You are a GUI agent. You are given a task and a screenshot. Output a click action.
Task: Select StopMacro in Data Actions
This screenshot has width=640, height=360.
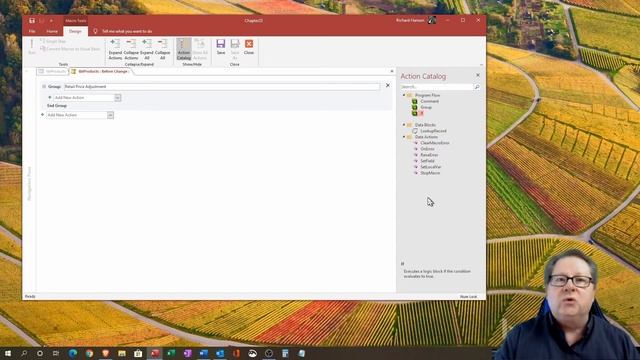[430, 173]
